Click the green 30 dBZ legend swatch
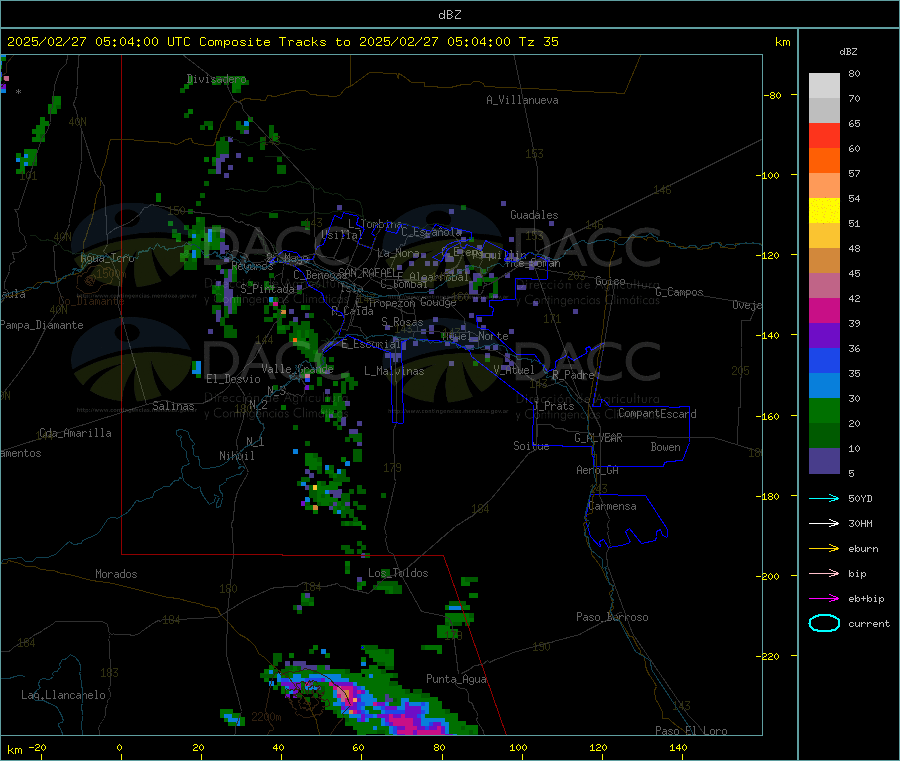Screen dimensions: 900x761 click(824, 410)
